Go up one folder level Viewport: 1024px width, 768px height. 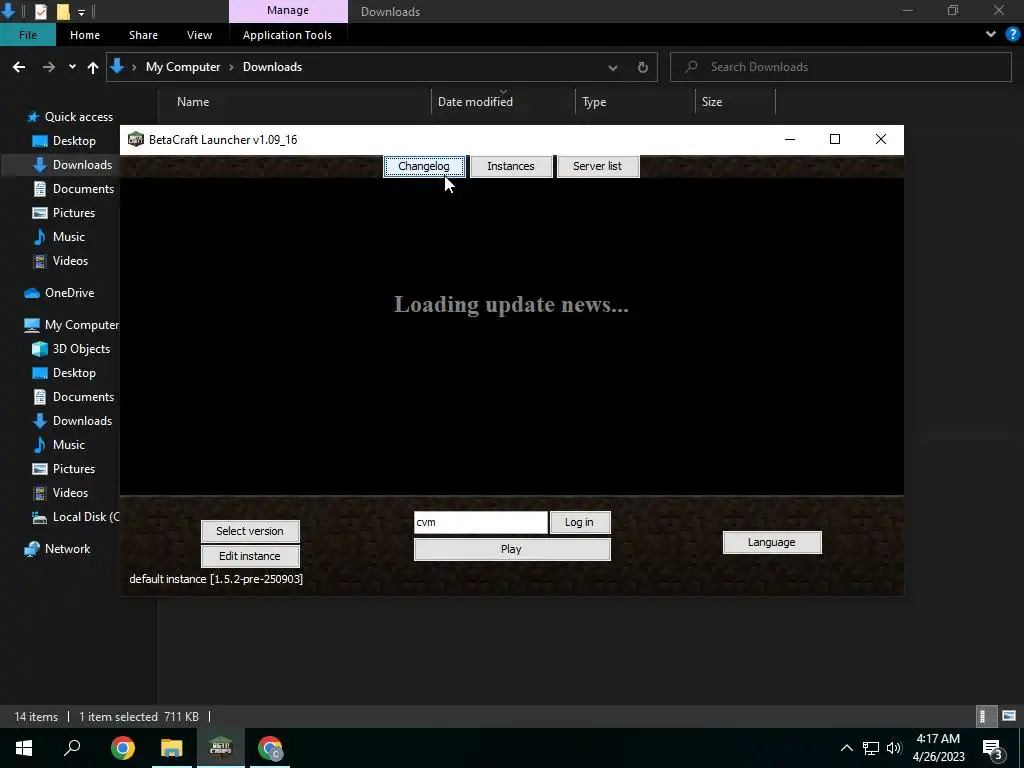[93, 67]
